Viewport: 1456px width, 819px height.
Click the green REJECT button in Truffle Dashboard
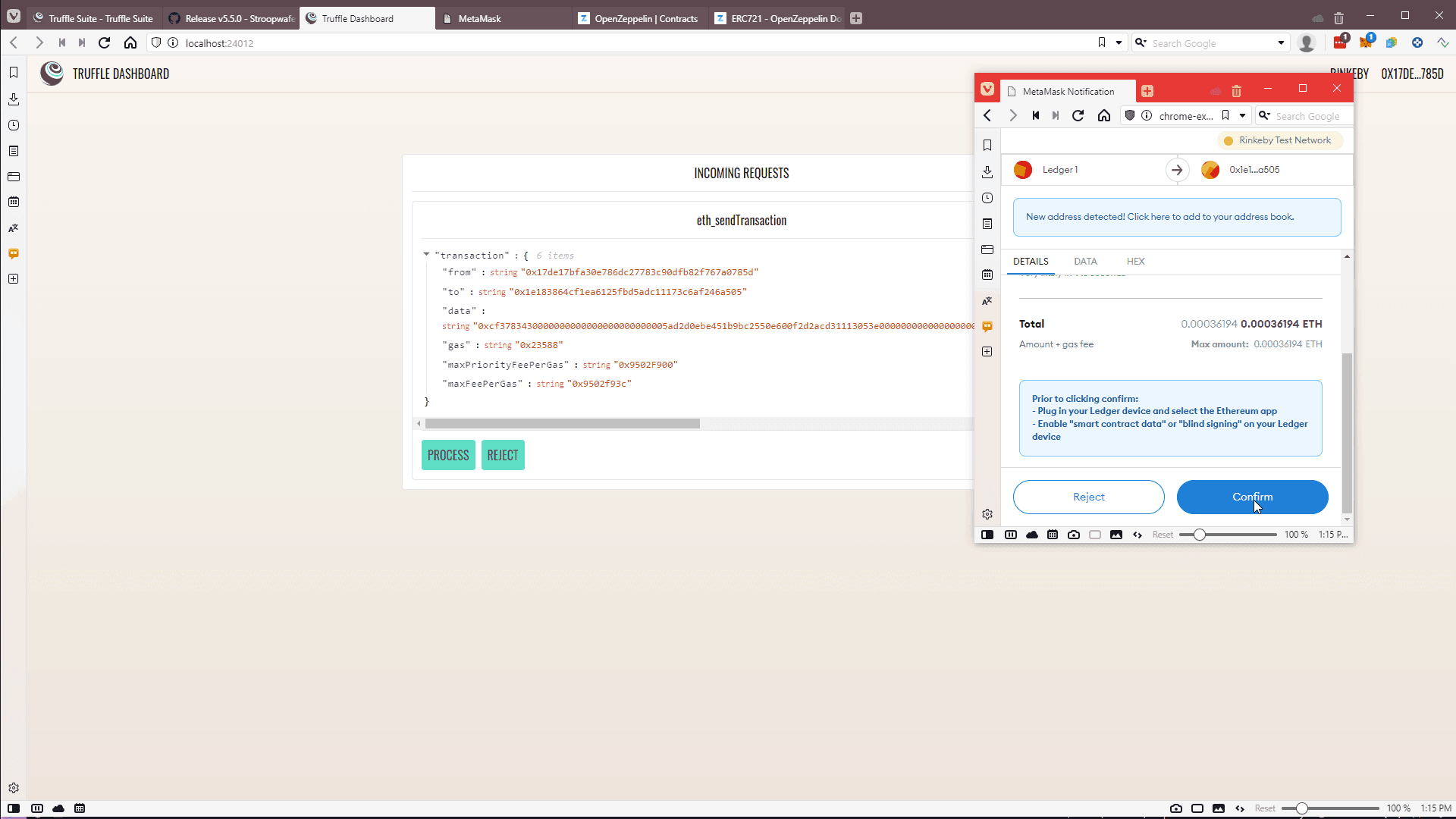(x=503, y=455)
